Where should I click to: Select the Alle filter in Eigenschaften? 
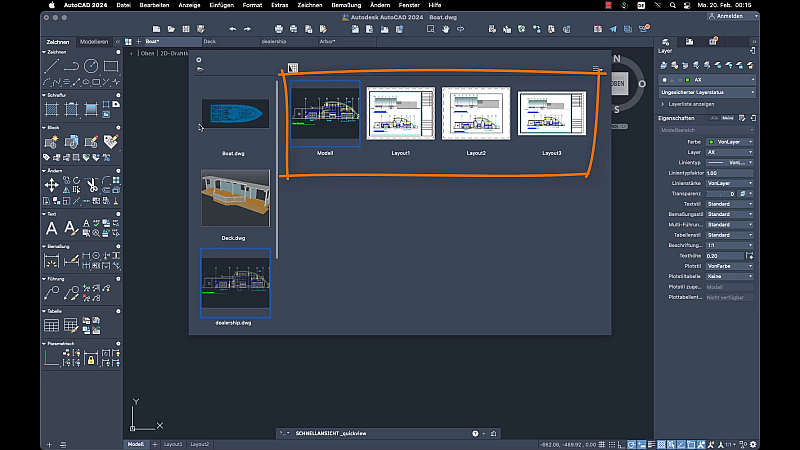pos(714,118)
